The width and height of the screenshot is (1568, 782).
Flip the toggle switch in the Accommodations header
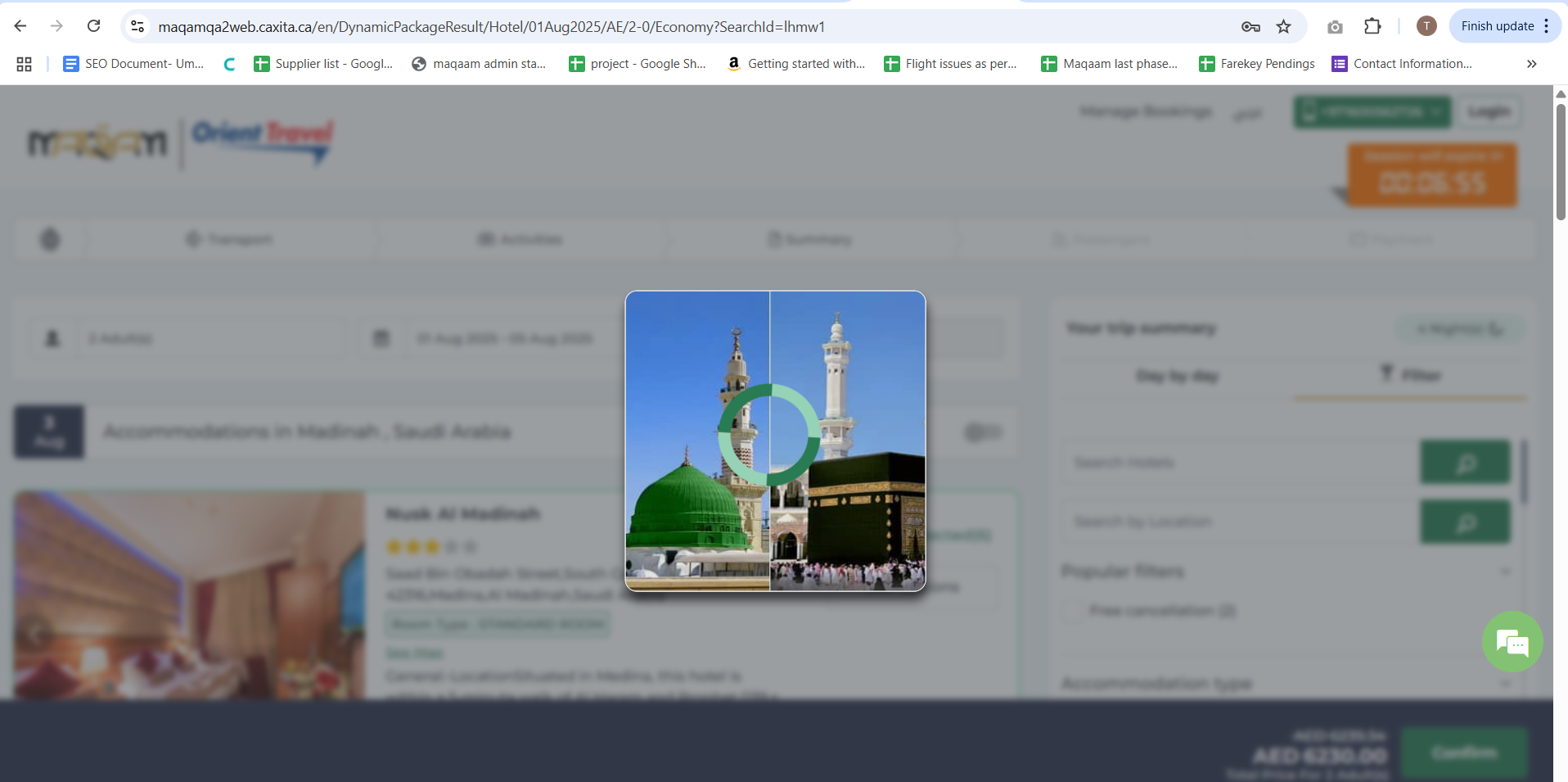[982, 432]
